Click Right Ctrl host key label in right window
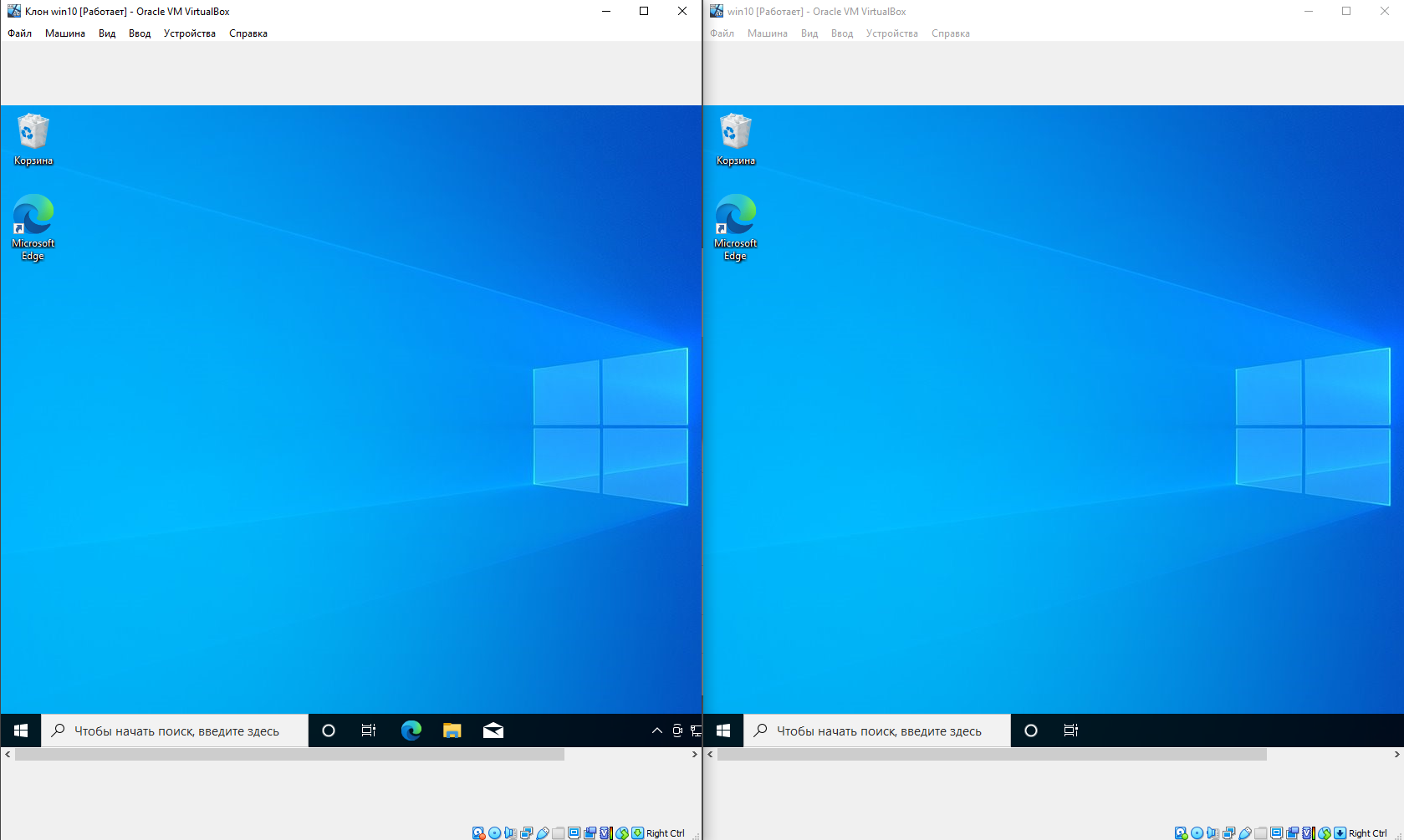Screen dimensions: 1404x840 pyautogui.click(x=1368, y=833)
